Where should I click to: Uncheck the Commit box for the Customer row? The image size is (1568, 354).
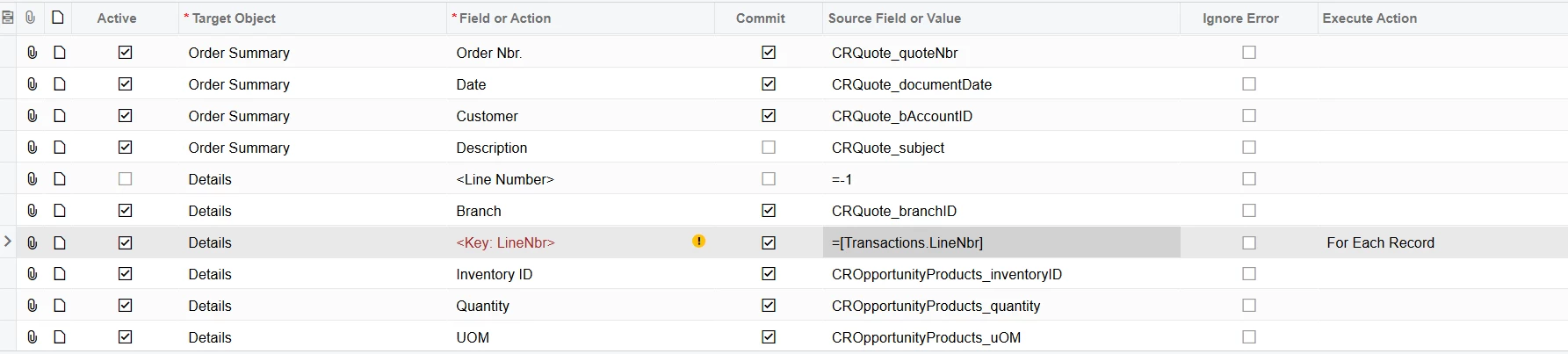pyautogui.click(x=769, y=116)
